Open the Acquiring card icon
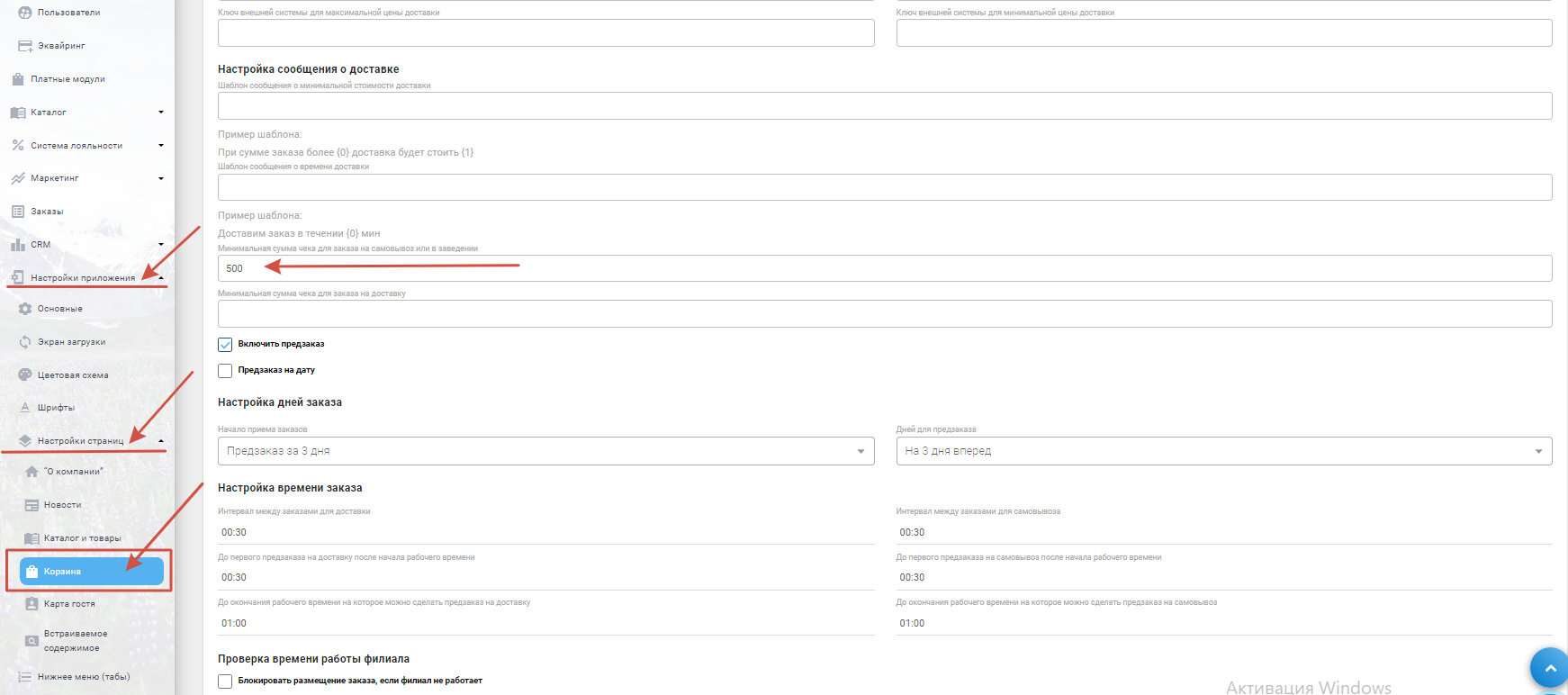This screenshot has height=695, width=1568. coord(25,46)
